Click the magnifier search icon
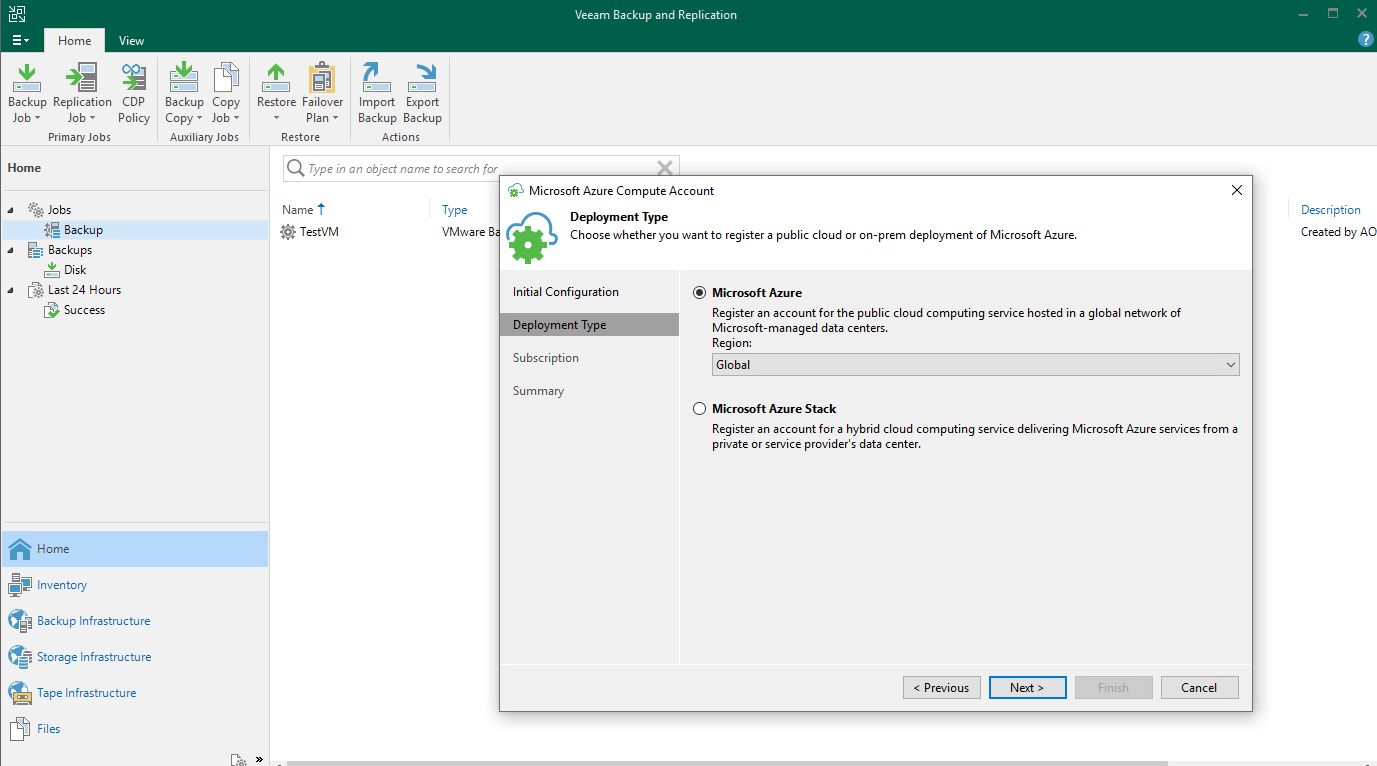The width and height of the screenshot is (1377, 766). coord(296,168)
